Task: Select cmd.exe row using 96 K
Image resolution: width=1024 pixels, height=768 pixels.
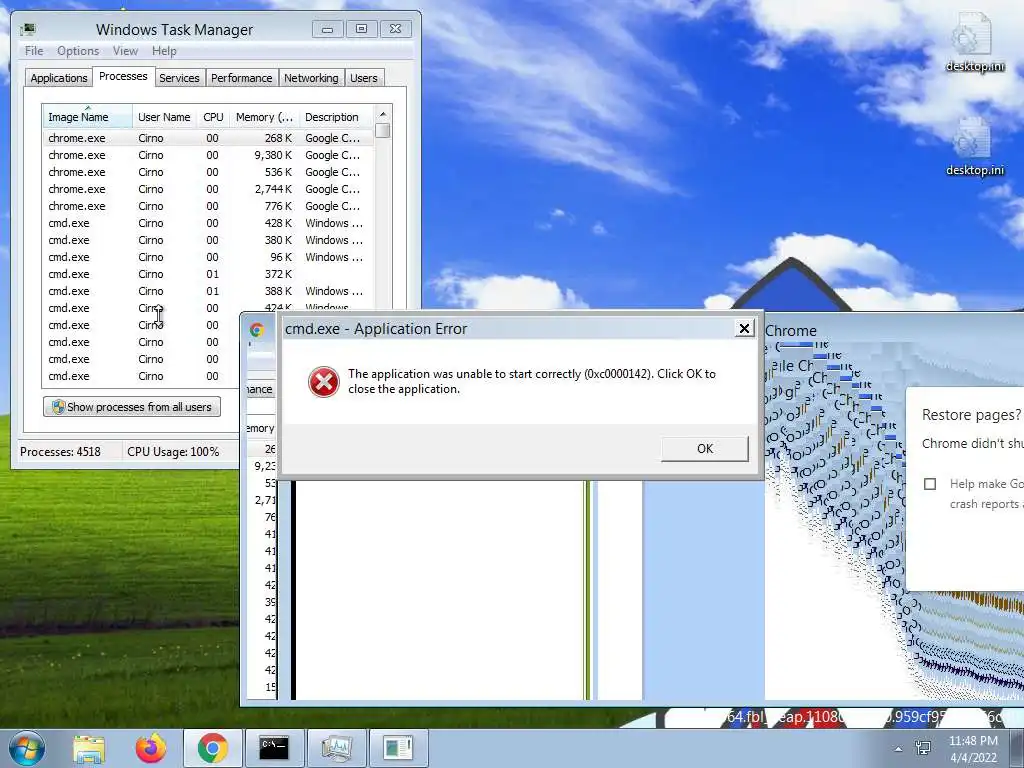Action: click(208, 257)
